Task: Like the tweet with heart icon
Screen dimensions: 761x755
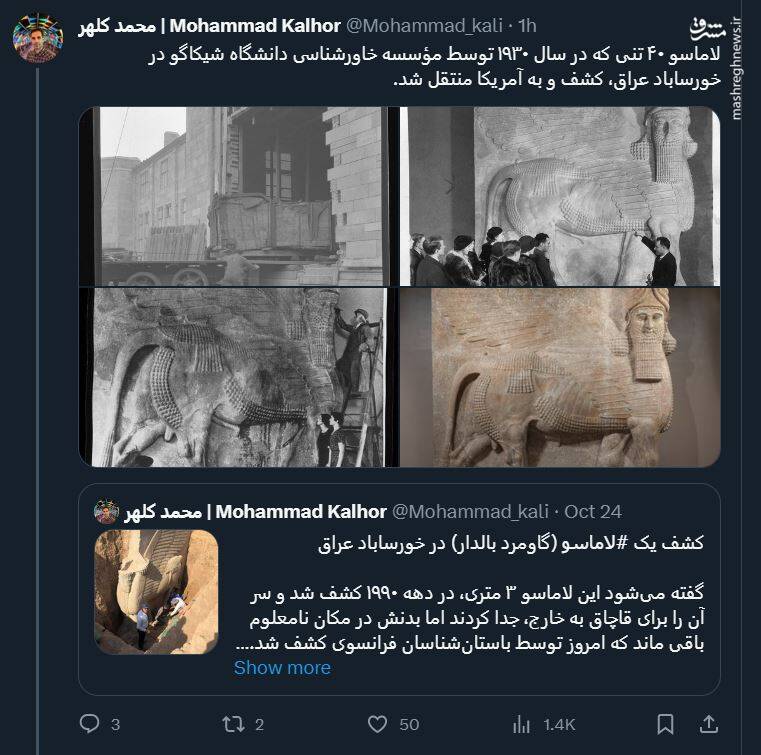Action: tap(377, 724)
